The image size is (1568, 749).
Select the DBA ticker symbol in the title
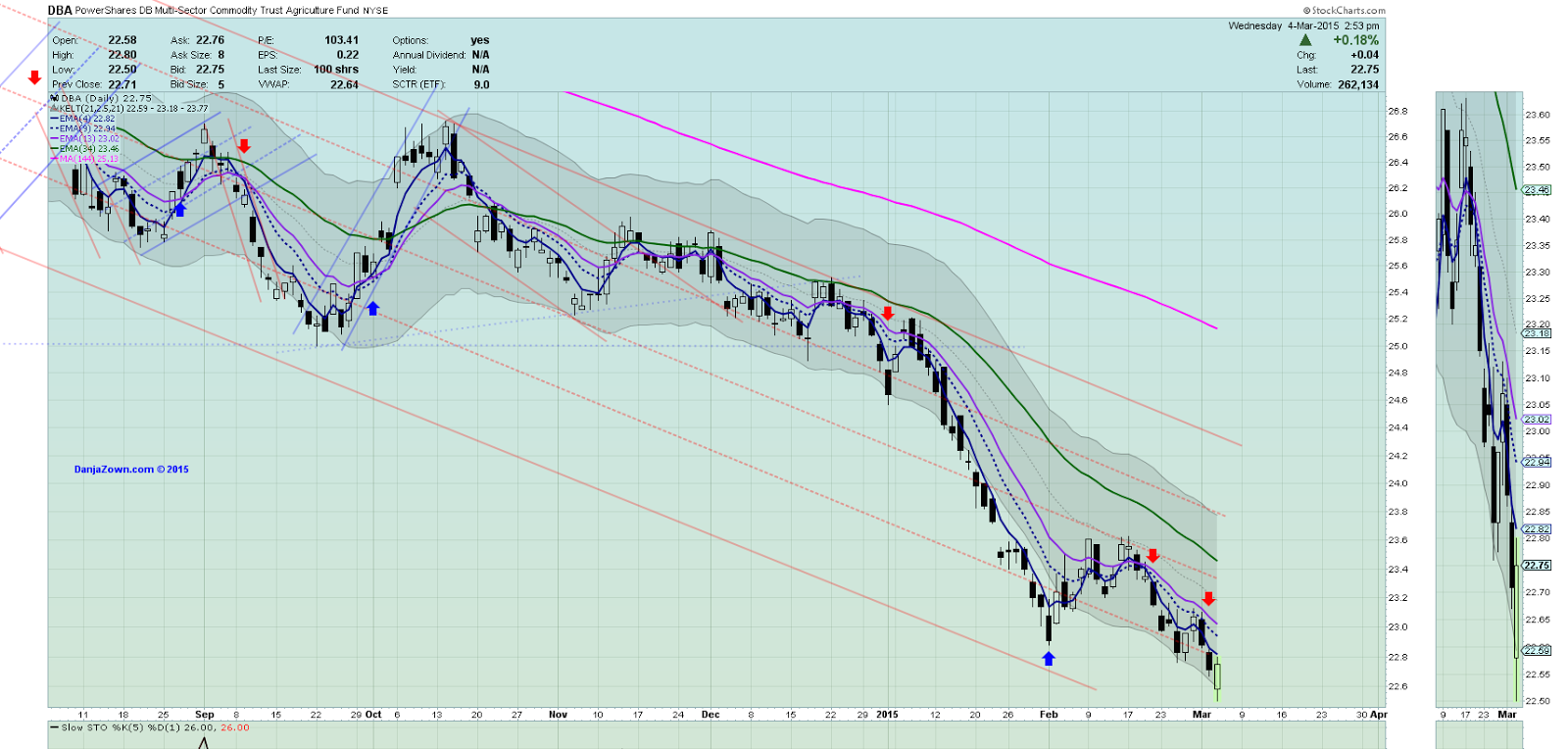(60, 10)
